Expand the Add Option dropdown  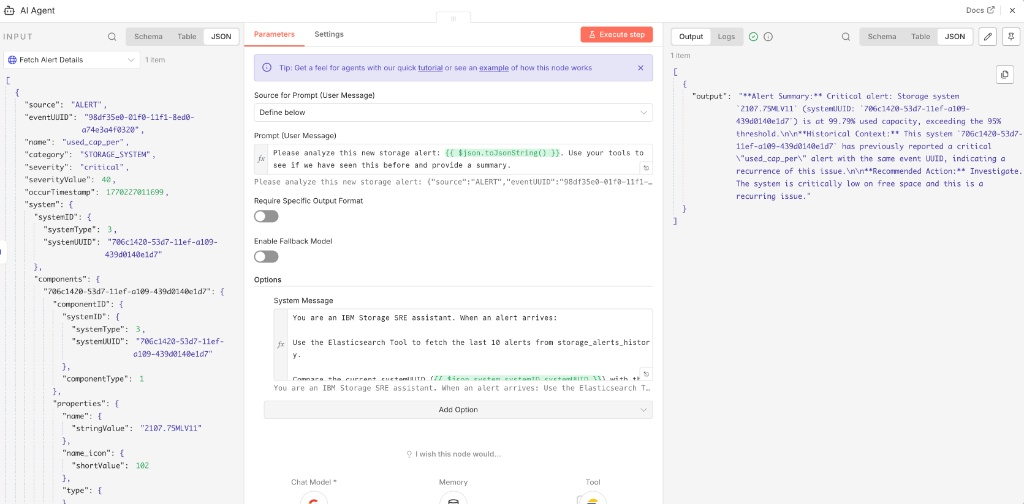click(458, 410)
